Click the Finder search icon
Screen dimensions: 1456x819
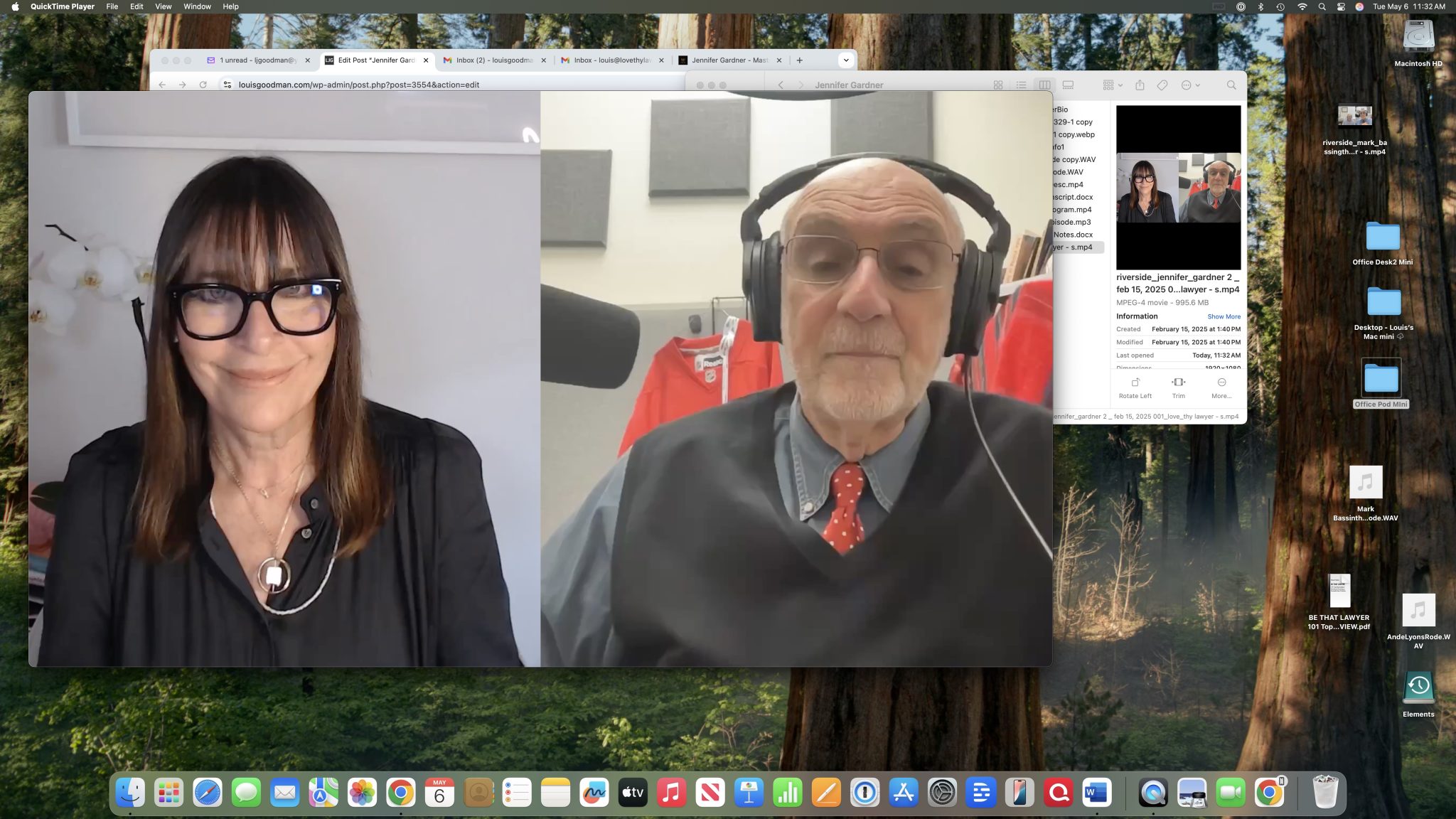tap(1231, 85)
